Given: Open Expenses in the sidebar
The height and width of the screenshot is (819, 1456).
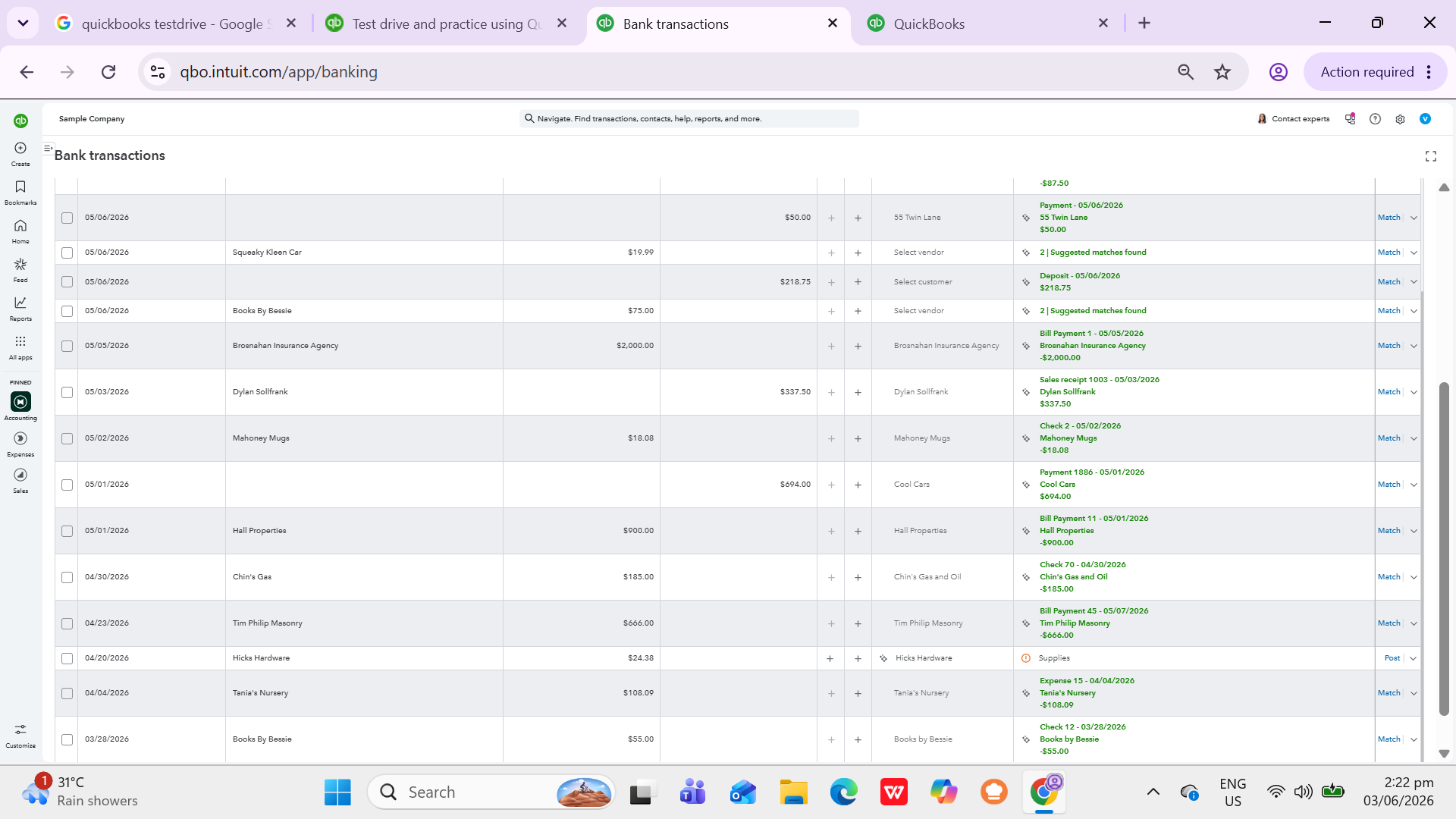Looking at the screenshot, I should (x=20, y=444).
